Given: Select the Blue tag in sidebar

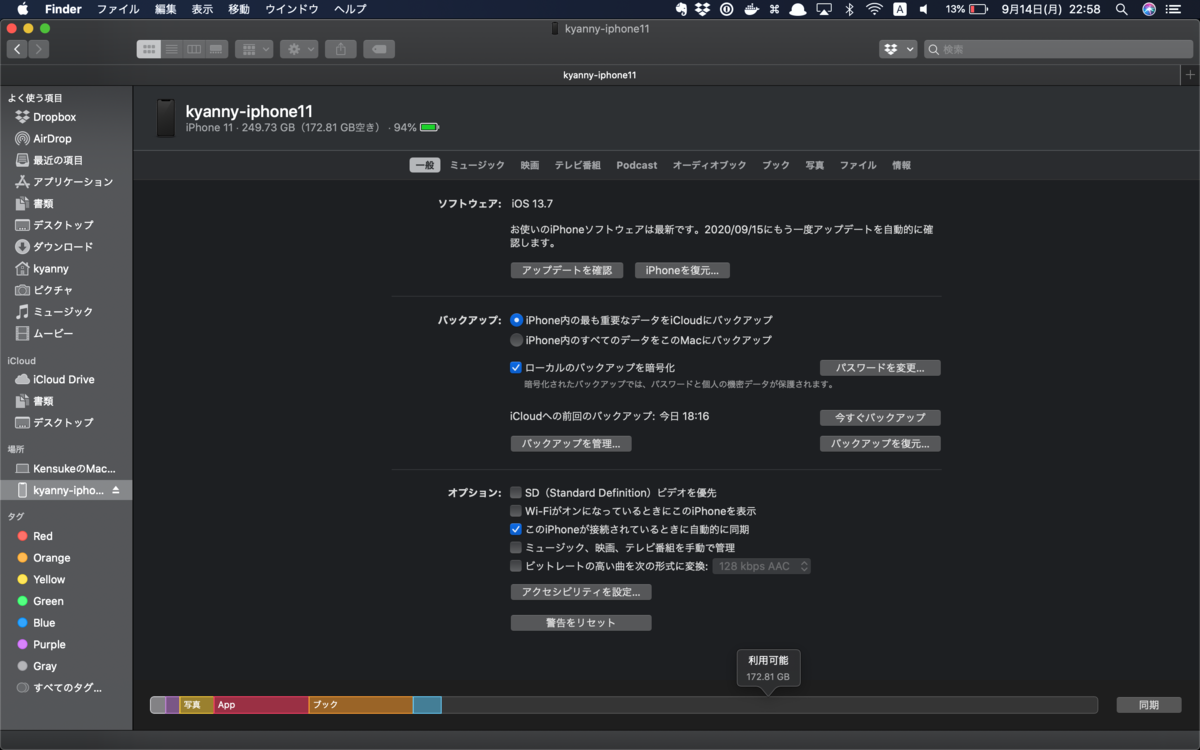Looking at the screenshot, I should click(x=37, y=623).
